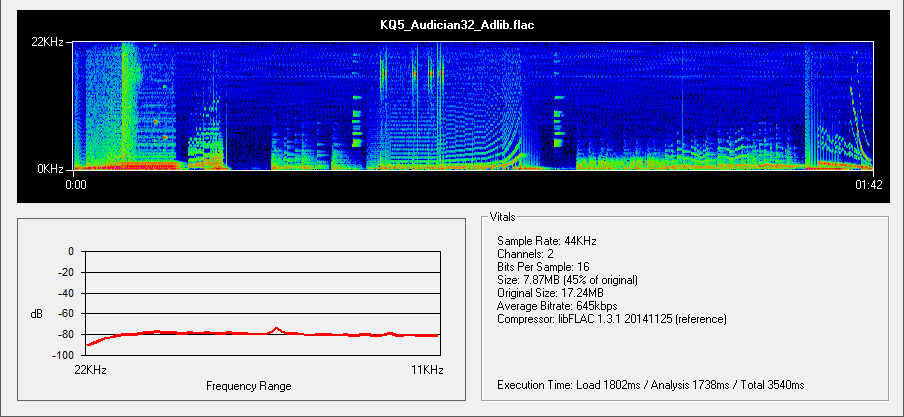The height and width of the screenshot is (417, 904).
Task: Click the spectrogram display area
Action: [x=473, y=106]
